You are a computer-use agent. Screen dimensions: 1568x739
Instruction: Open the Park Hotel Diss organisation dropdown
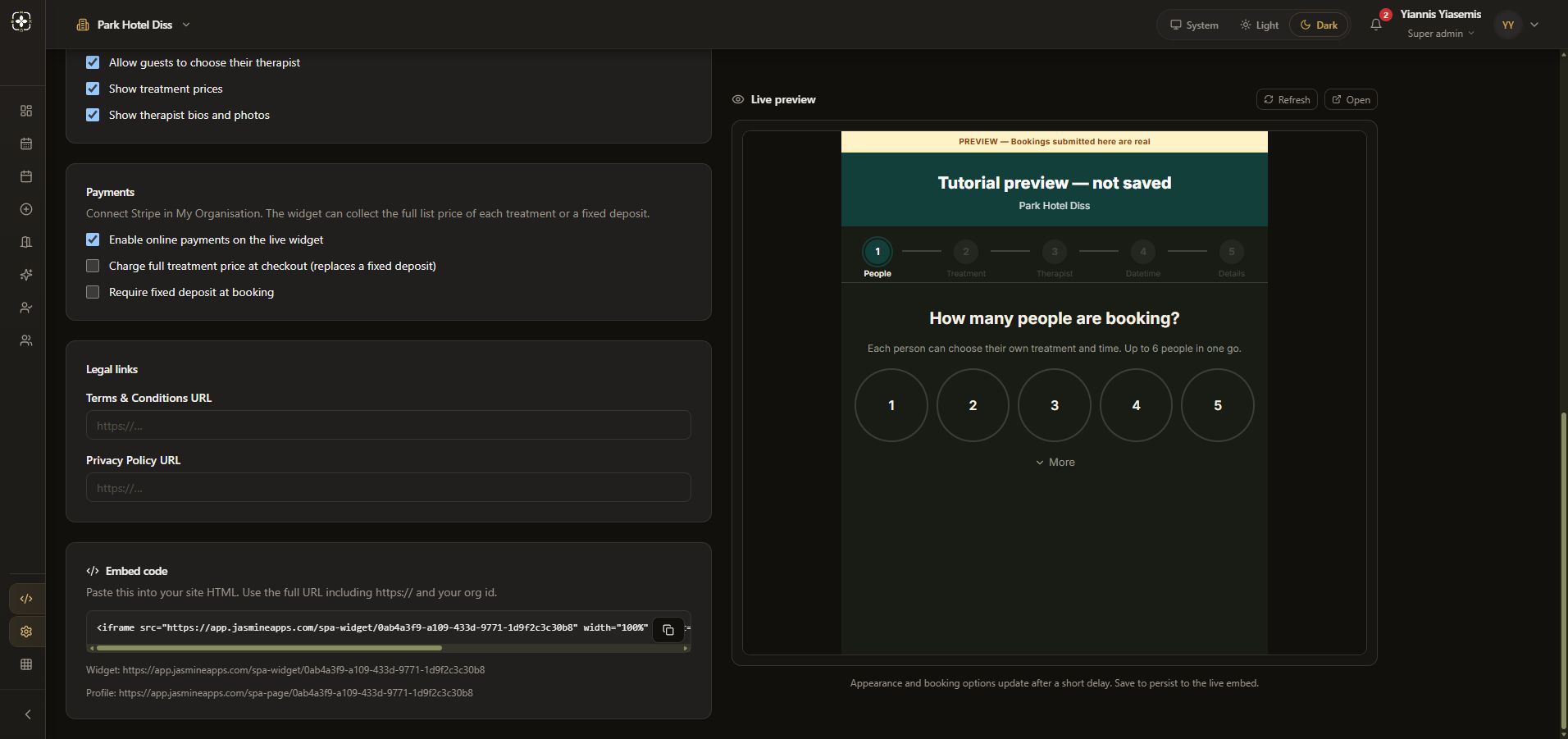click(134, 25)
